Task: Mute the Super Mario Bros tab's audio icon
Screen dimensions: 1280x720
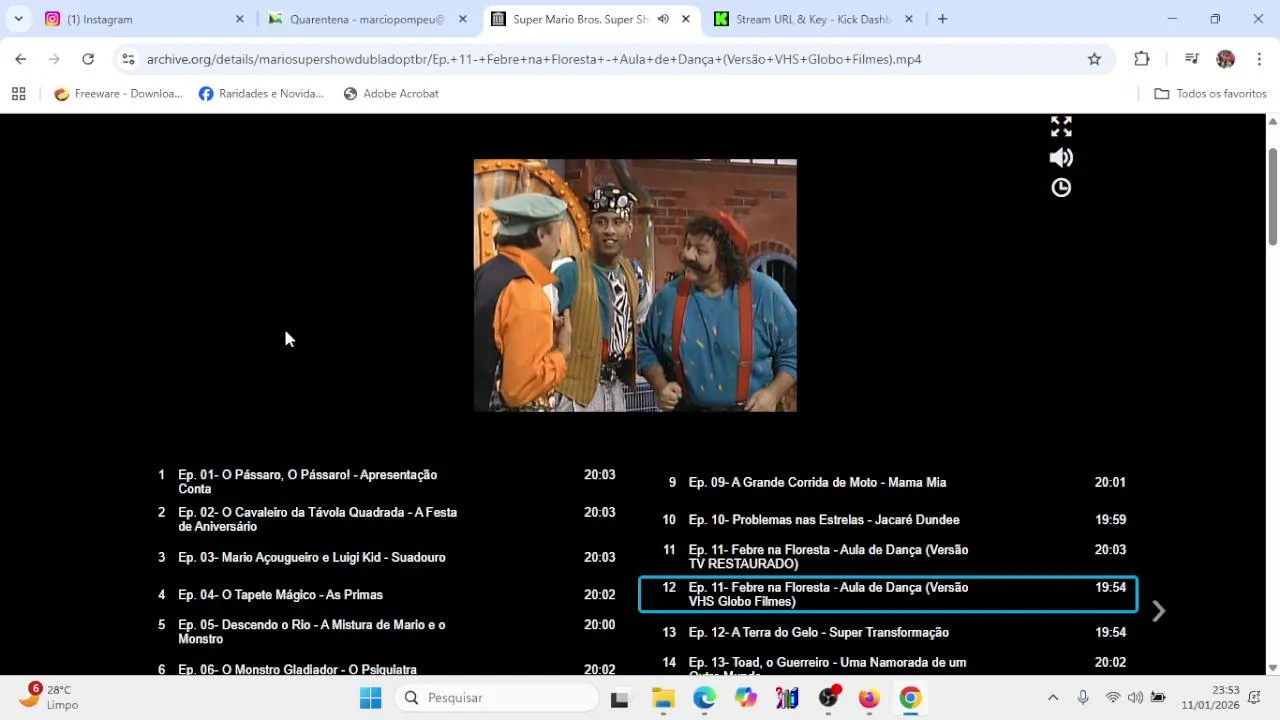Action: [663, 19]
